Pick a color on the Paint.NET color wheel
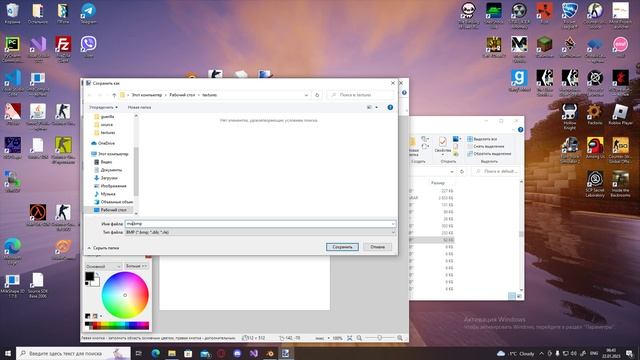Screen dimensions: 640x360 tap(125, 295)
